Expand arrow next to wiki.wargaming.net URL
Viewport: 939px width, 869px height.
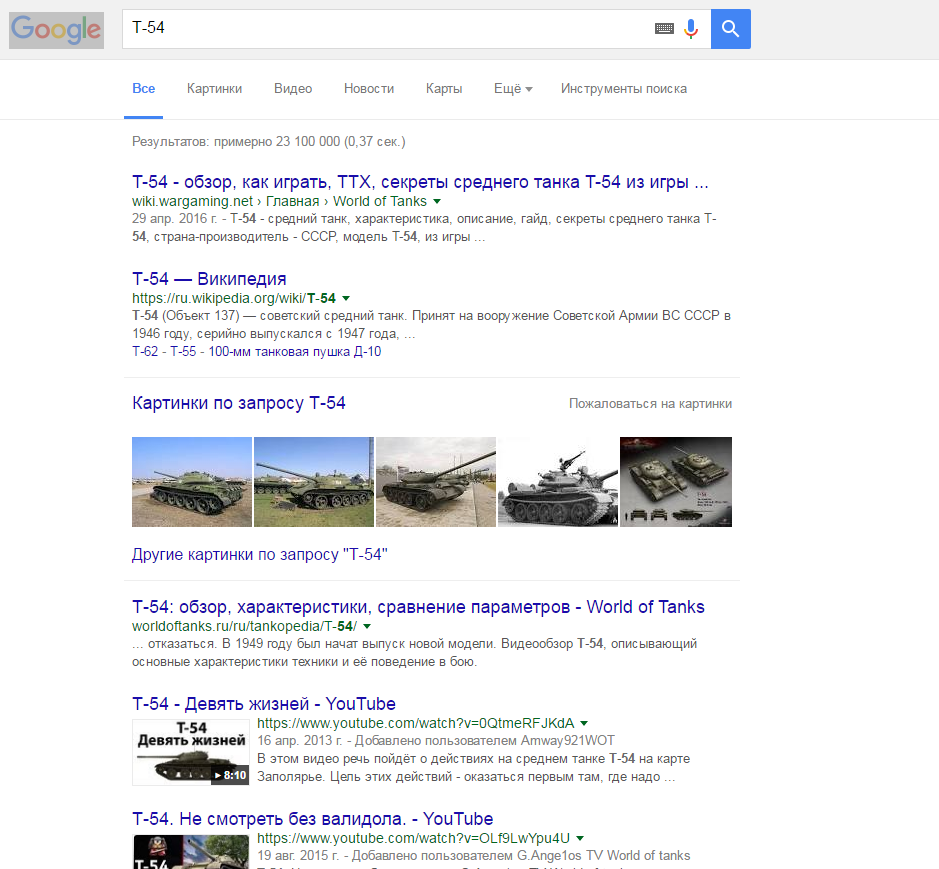click(x=437, y=201)
